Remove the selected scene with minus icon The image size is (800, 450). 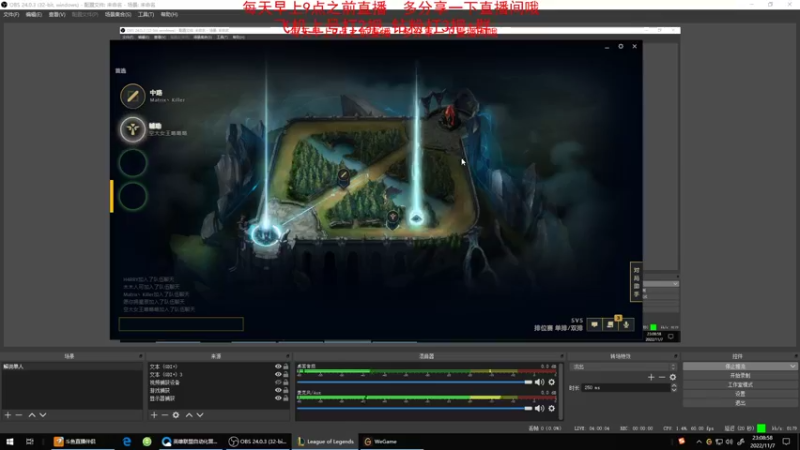click(19, 415)
